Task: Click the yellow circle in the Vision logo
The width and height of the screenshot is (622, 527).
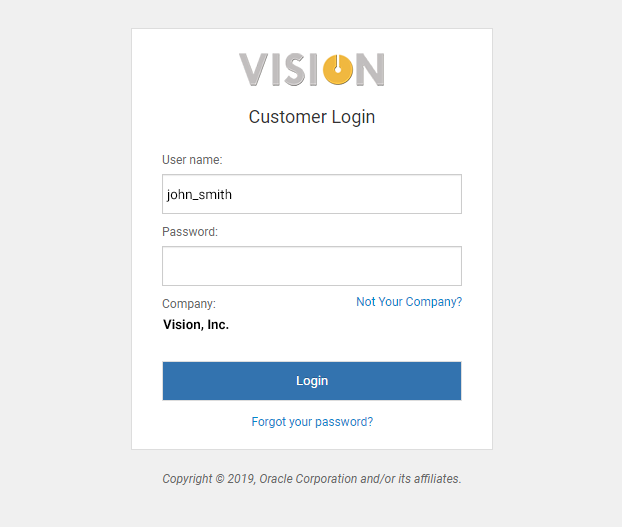Action: [x=337, y=69]
